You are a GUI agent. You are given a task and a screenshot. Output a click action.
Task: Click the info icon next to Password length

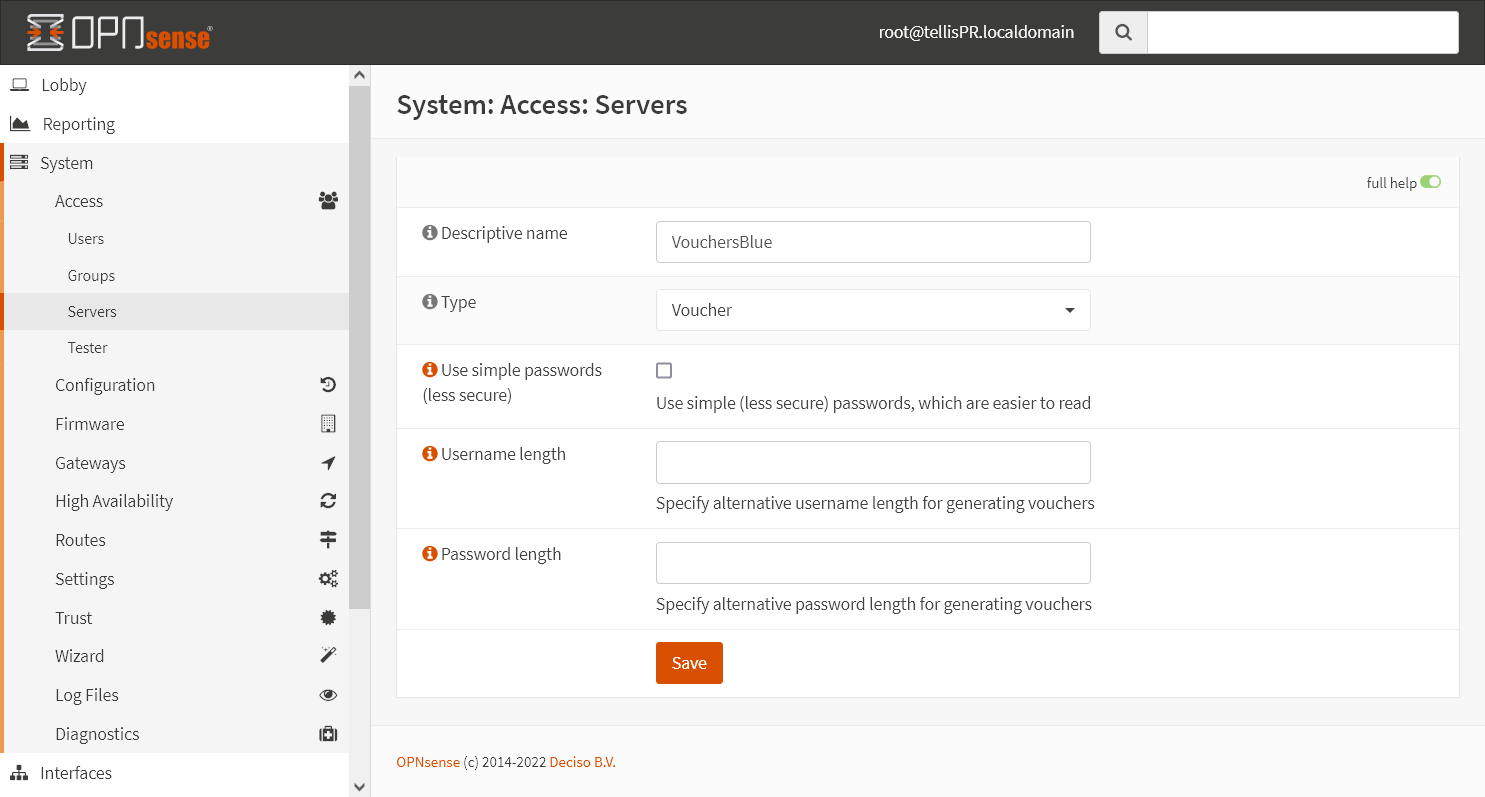[429, 552]
